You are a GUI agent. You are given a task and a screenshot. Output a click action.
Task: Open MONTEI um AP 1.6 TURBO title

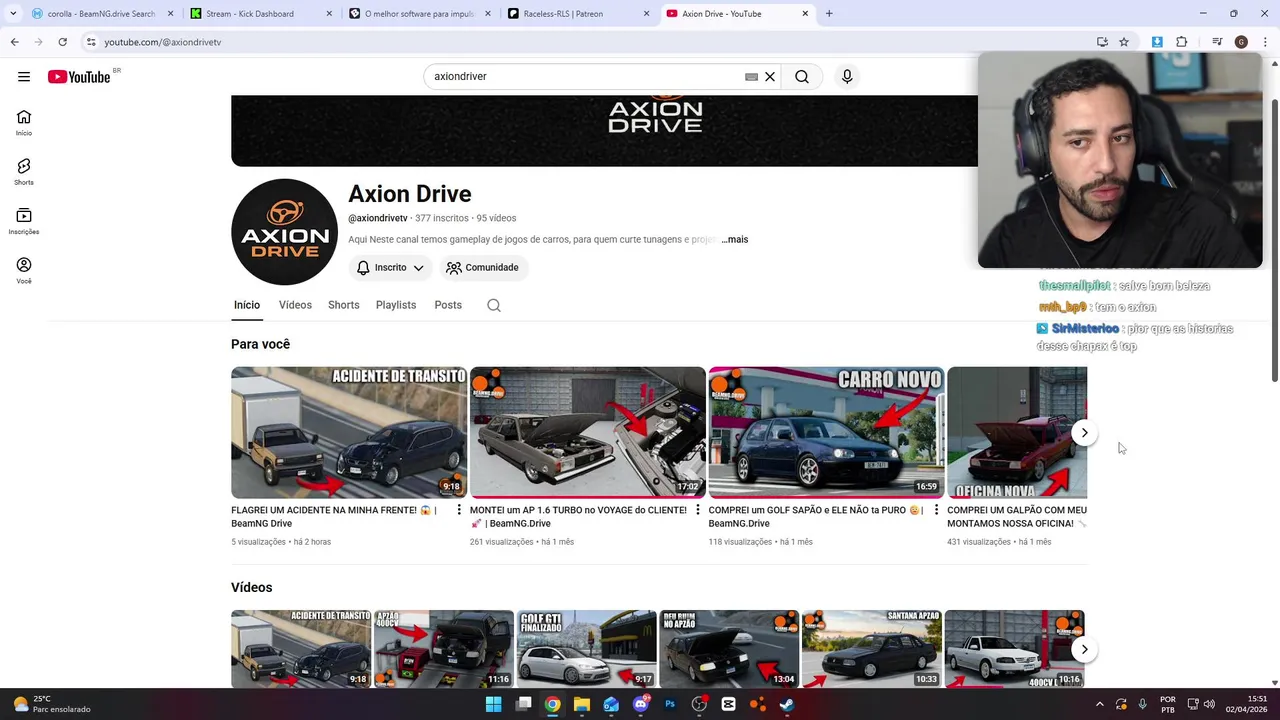tap(578, 517)
